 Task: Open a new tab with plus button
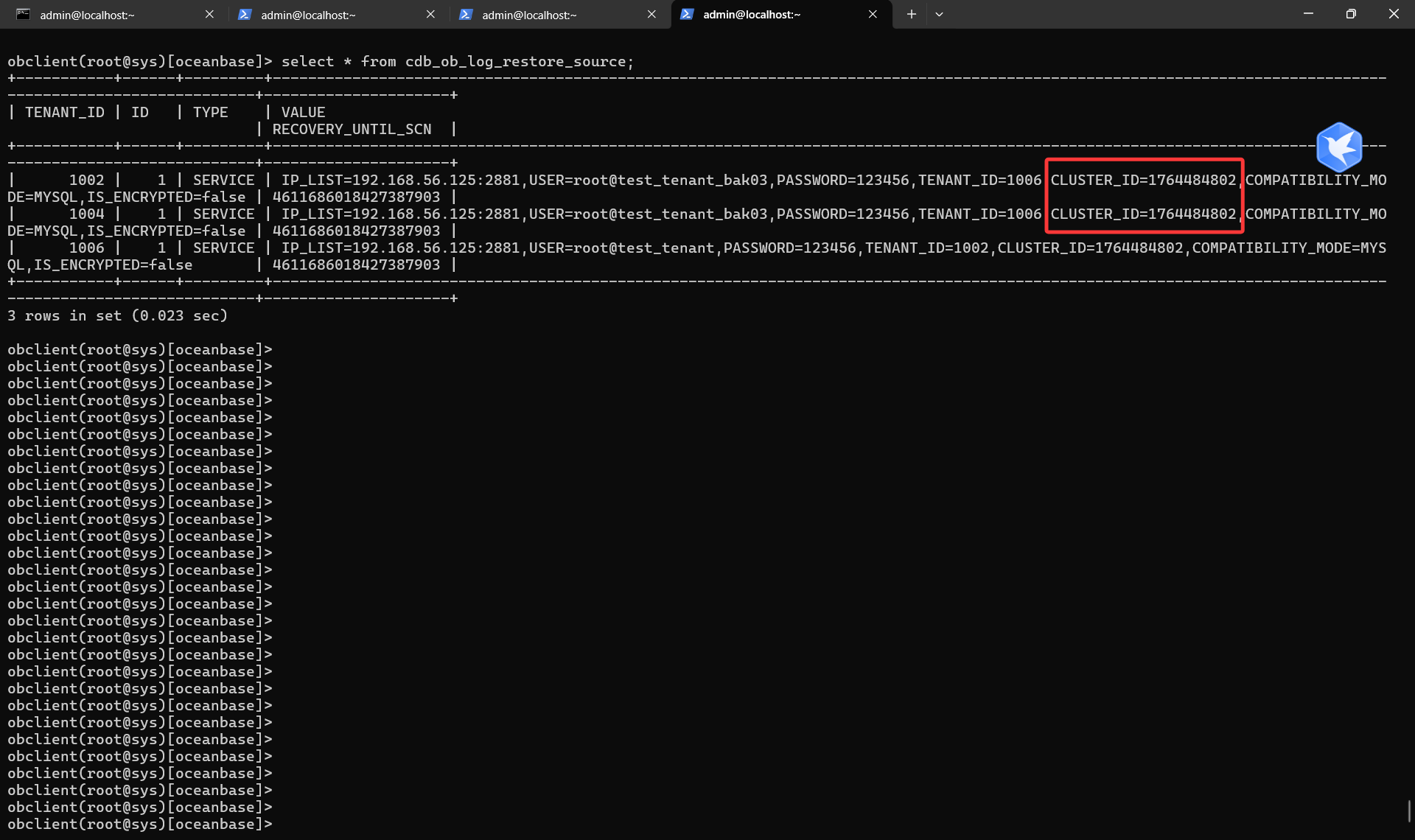[x=911, y=14]
